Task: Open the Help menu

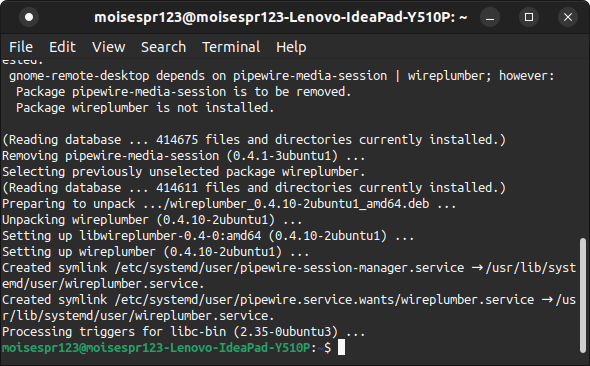Action: click(x=291, y=47)
